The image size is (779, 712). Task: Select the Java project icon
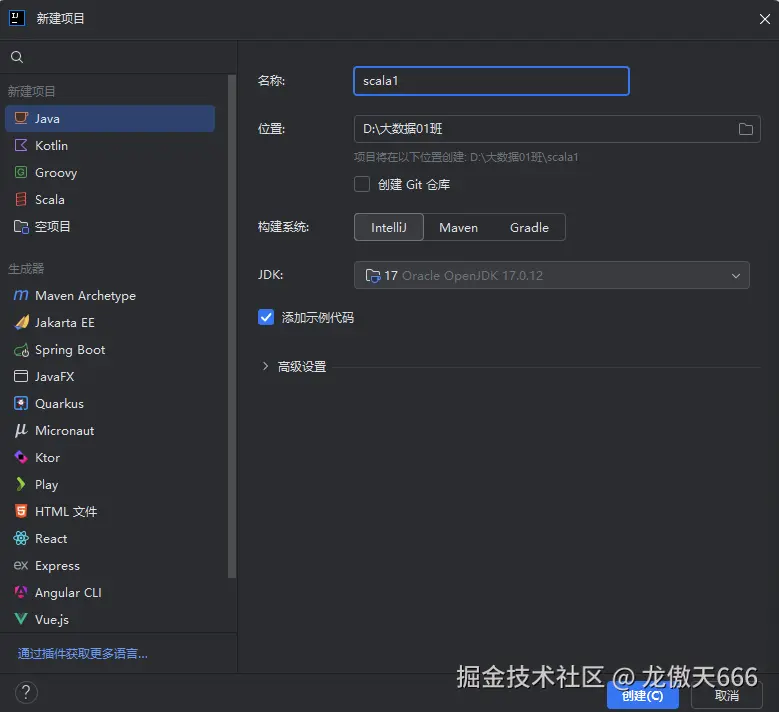pyautogui.click(x=21, y=118)
